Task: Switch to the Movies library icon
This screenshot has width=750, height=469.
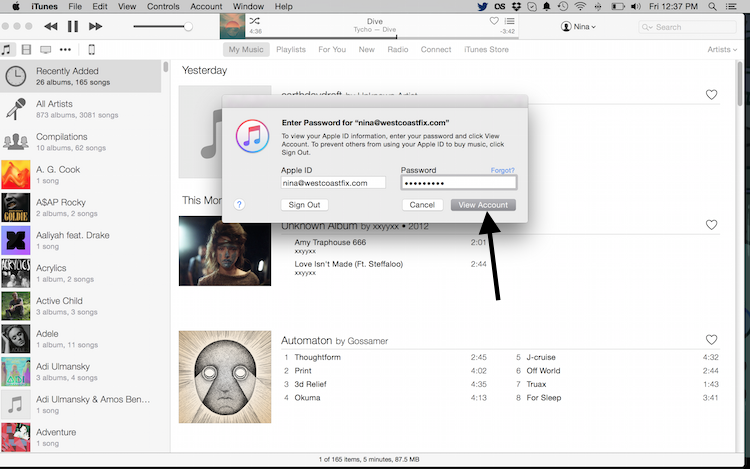Action: click(x=26, y=49)
